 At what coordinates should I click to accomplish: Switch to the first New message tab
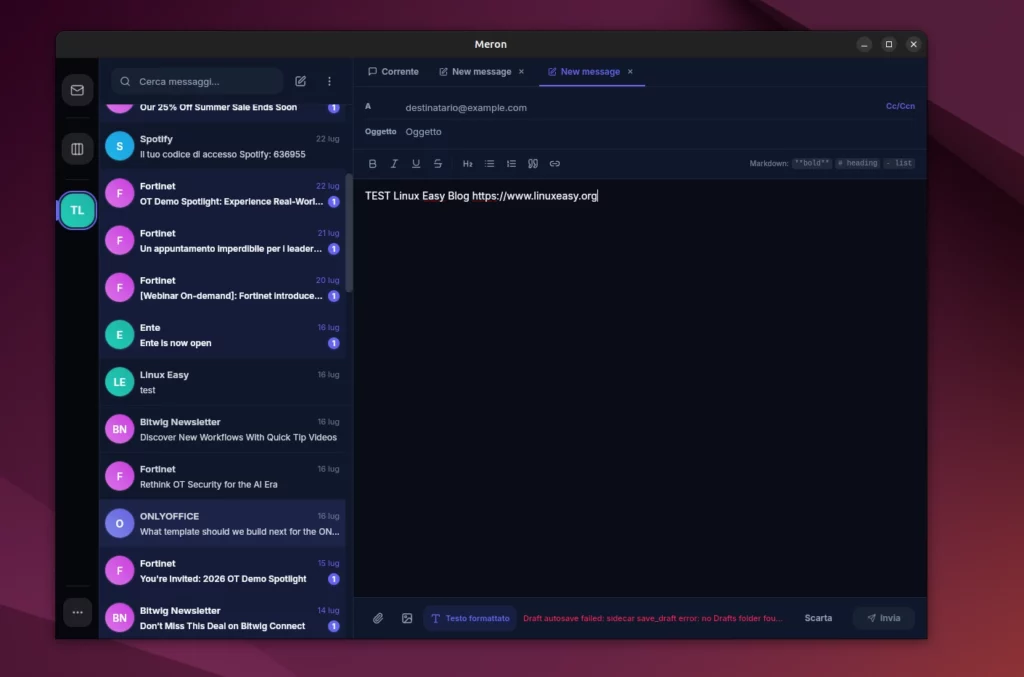click(475, 72)
